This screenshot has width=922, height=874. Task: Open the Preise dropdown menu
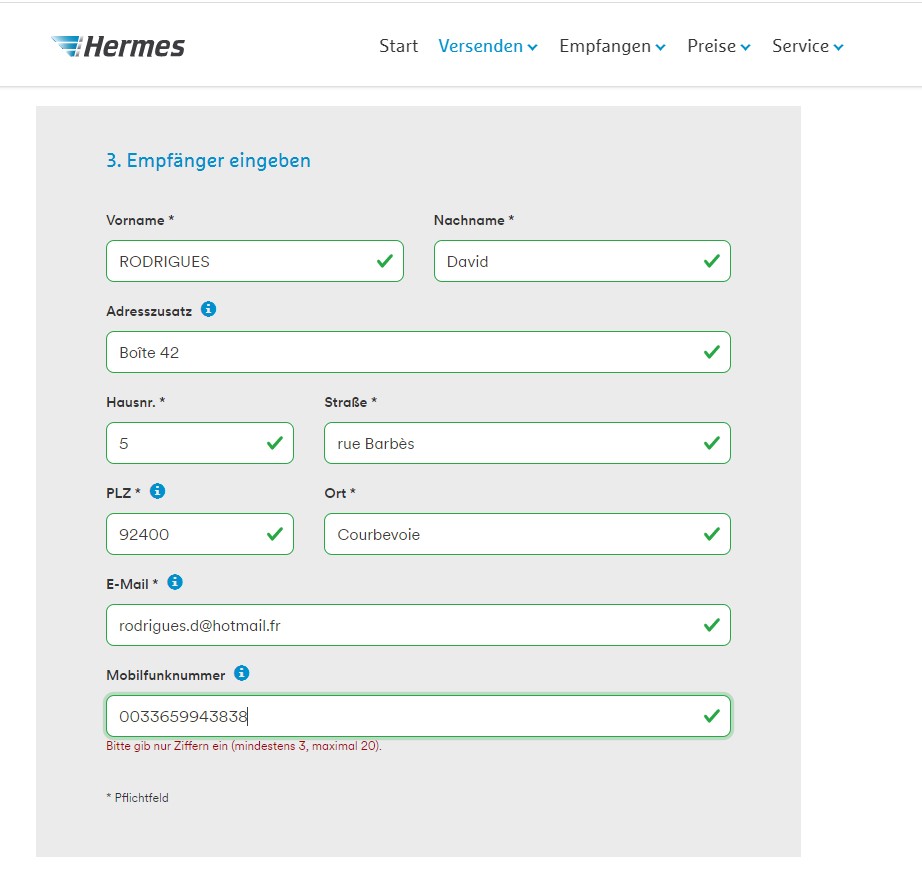719,46
